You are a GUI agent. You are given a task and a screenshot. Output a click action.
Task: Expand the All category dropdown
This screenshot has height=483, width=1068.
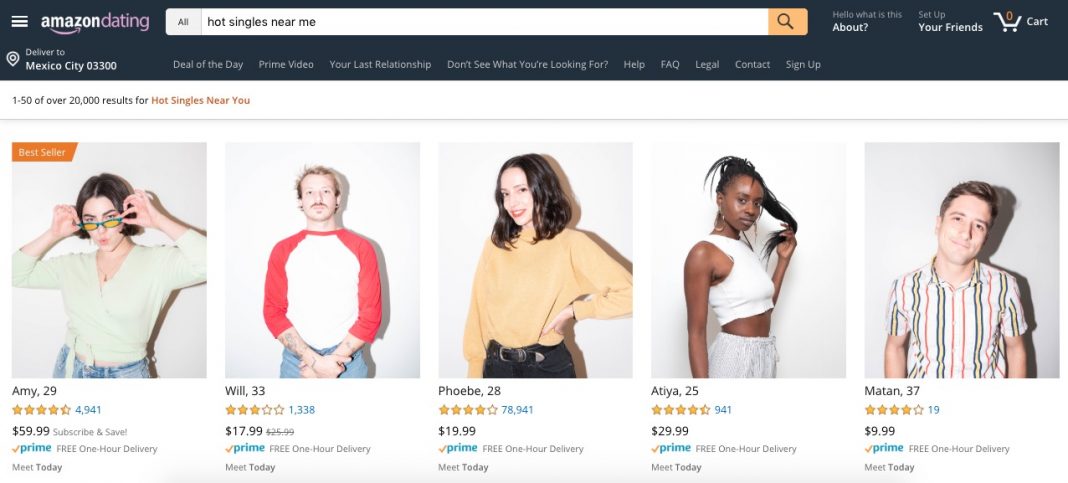(x=183, y=22)
